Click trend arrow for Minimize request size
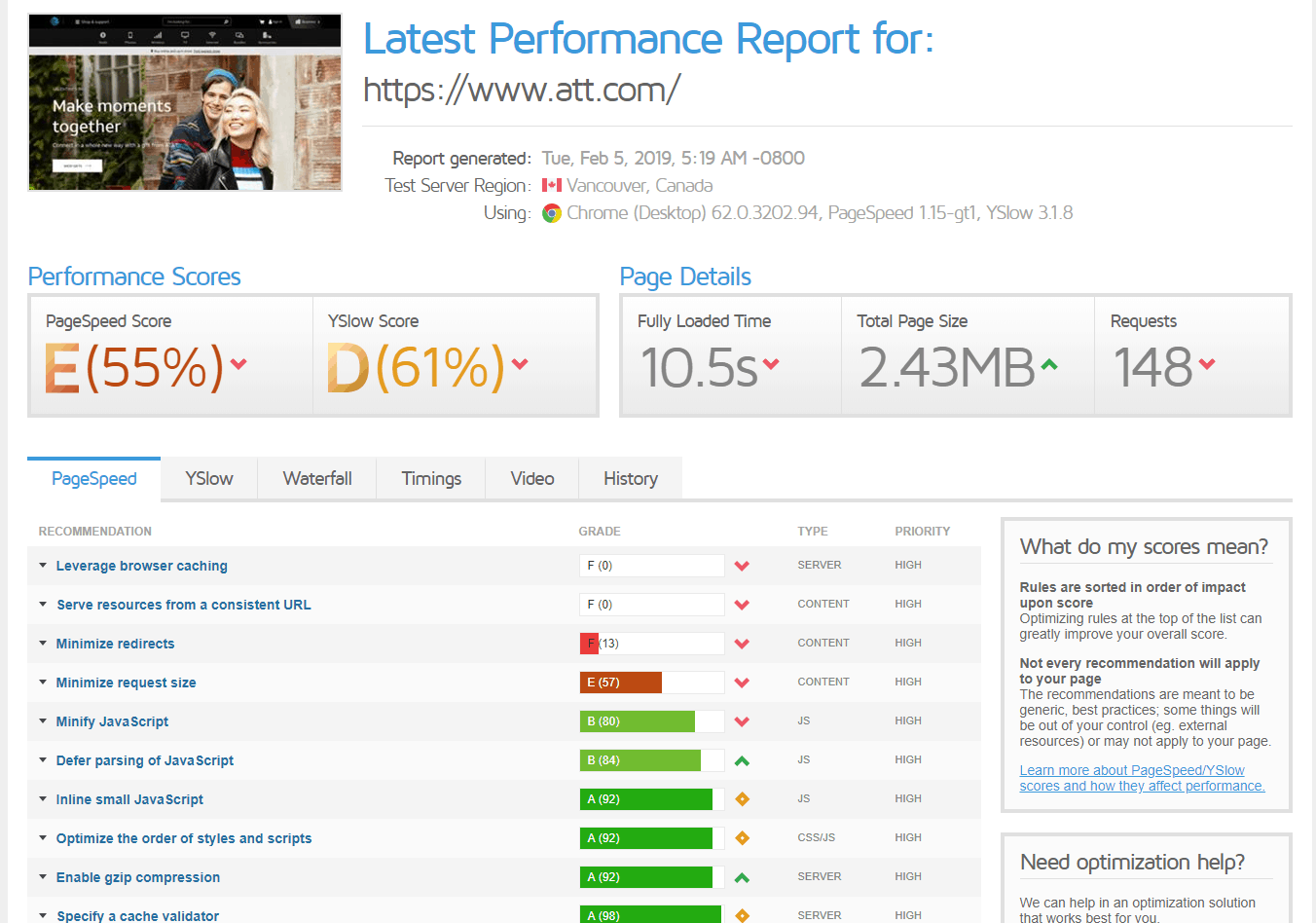Screen dimensions: 1316x923 point(742,683)
